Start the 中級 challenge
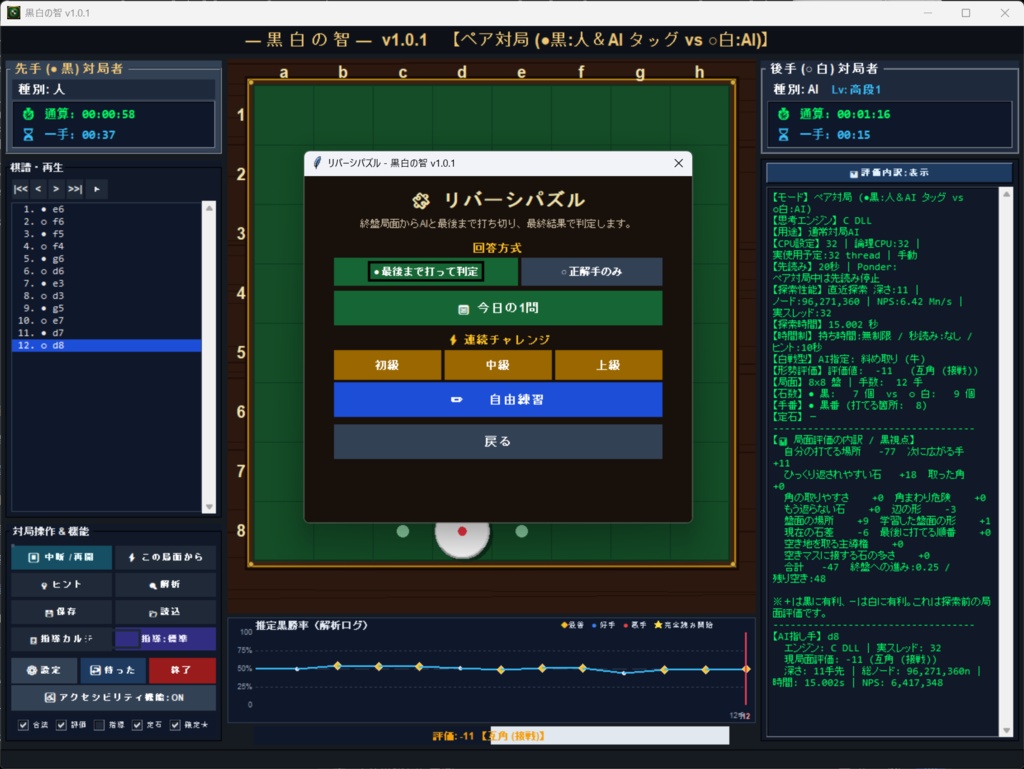Screen dimensions: 1024x769 coord(498,365)
